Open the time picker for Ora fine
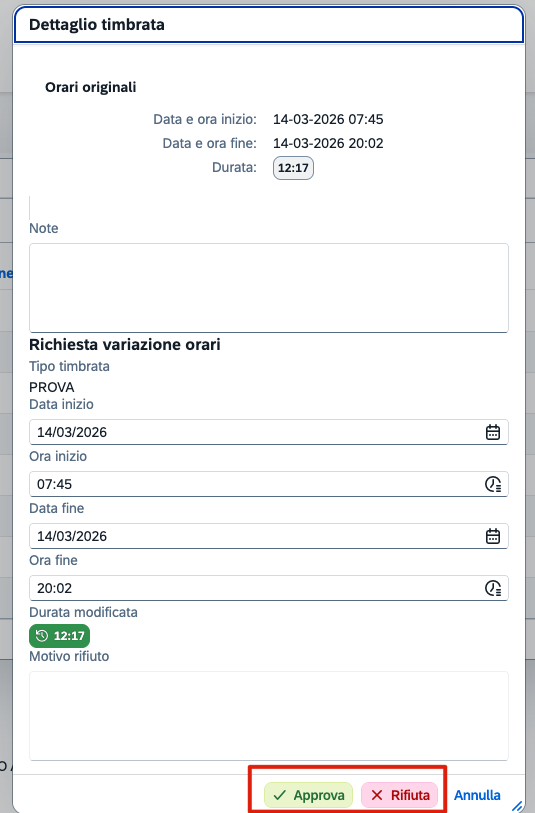535x813 pixels. [492, 588]
